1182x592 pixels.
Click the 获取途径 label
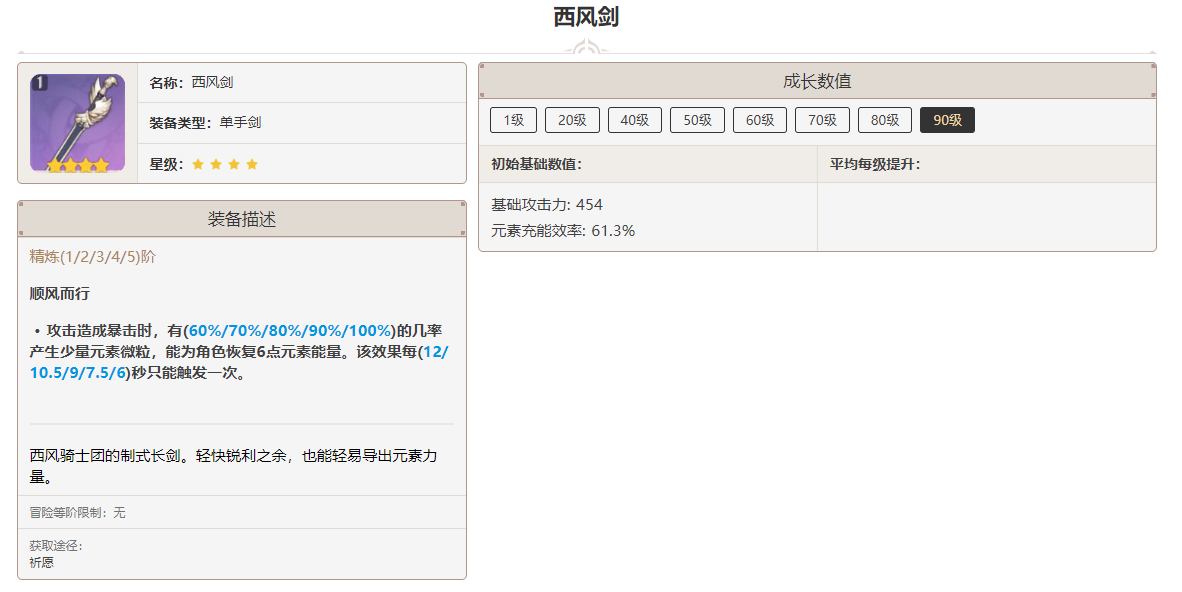point(56,545)
